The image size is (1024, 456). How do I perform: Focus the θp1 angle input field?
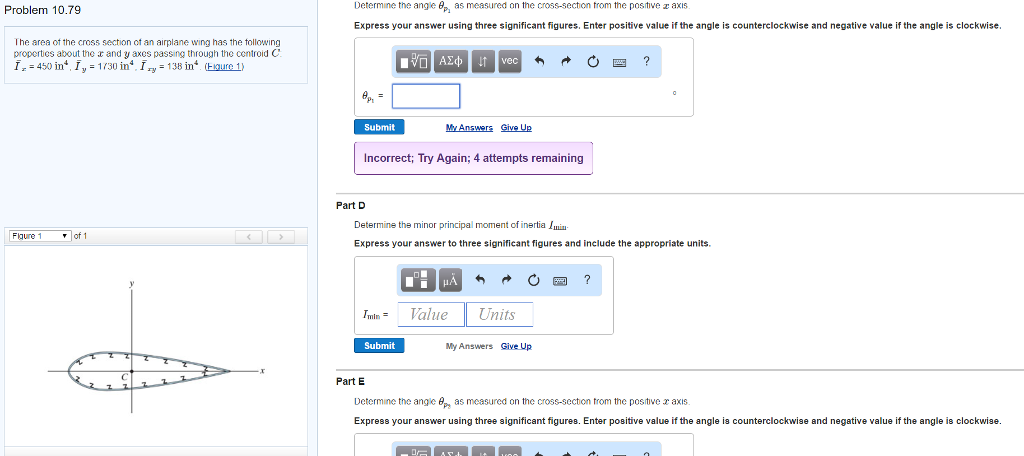click(426, 96)
